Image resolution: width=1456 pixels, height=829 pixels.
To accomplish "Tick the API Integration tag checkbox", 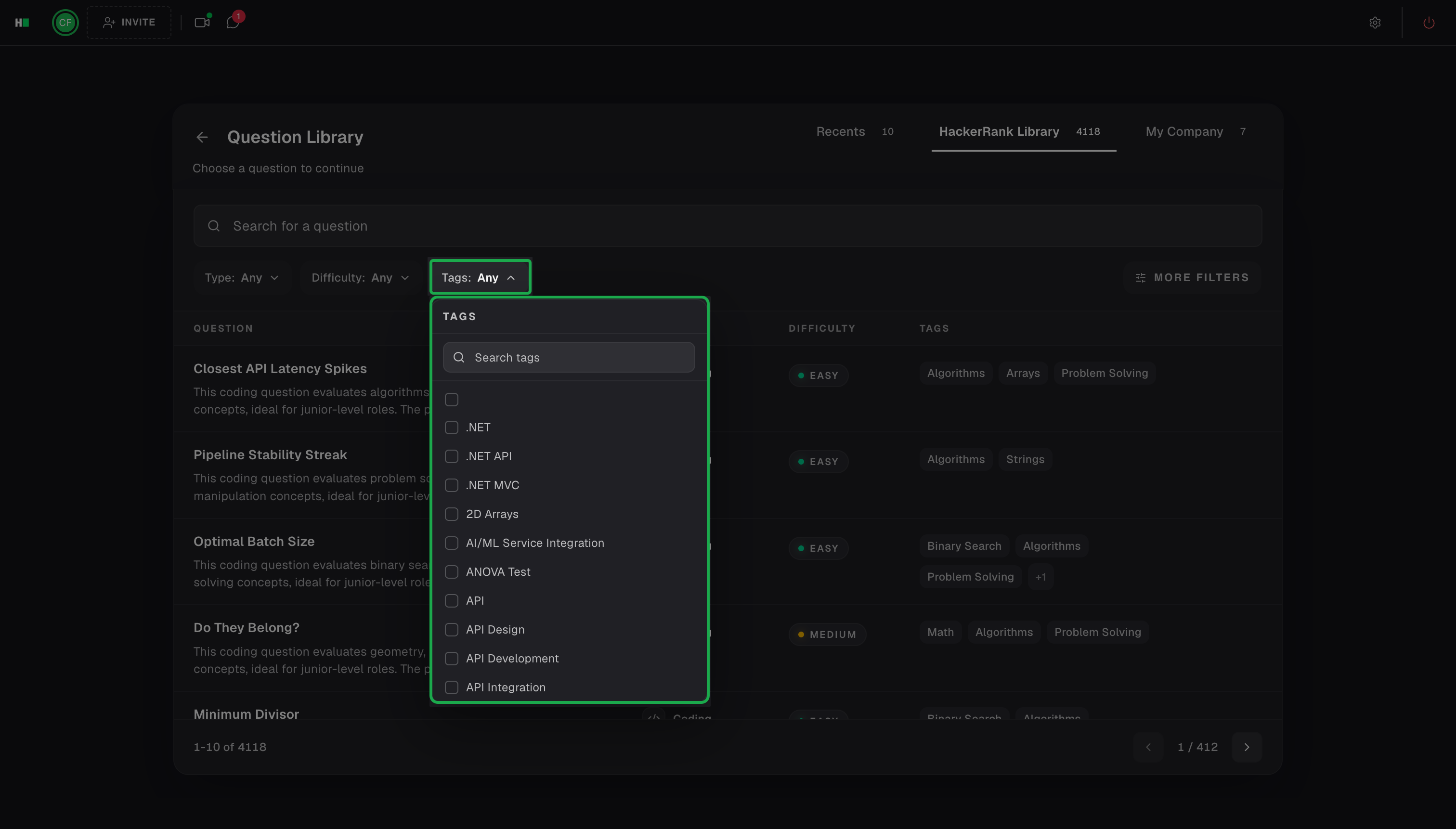I will tap(452, 688).
